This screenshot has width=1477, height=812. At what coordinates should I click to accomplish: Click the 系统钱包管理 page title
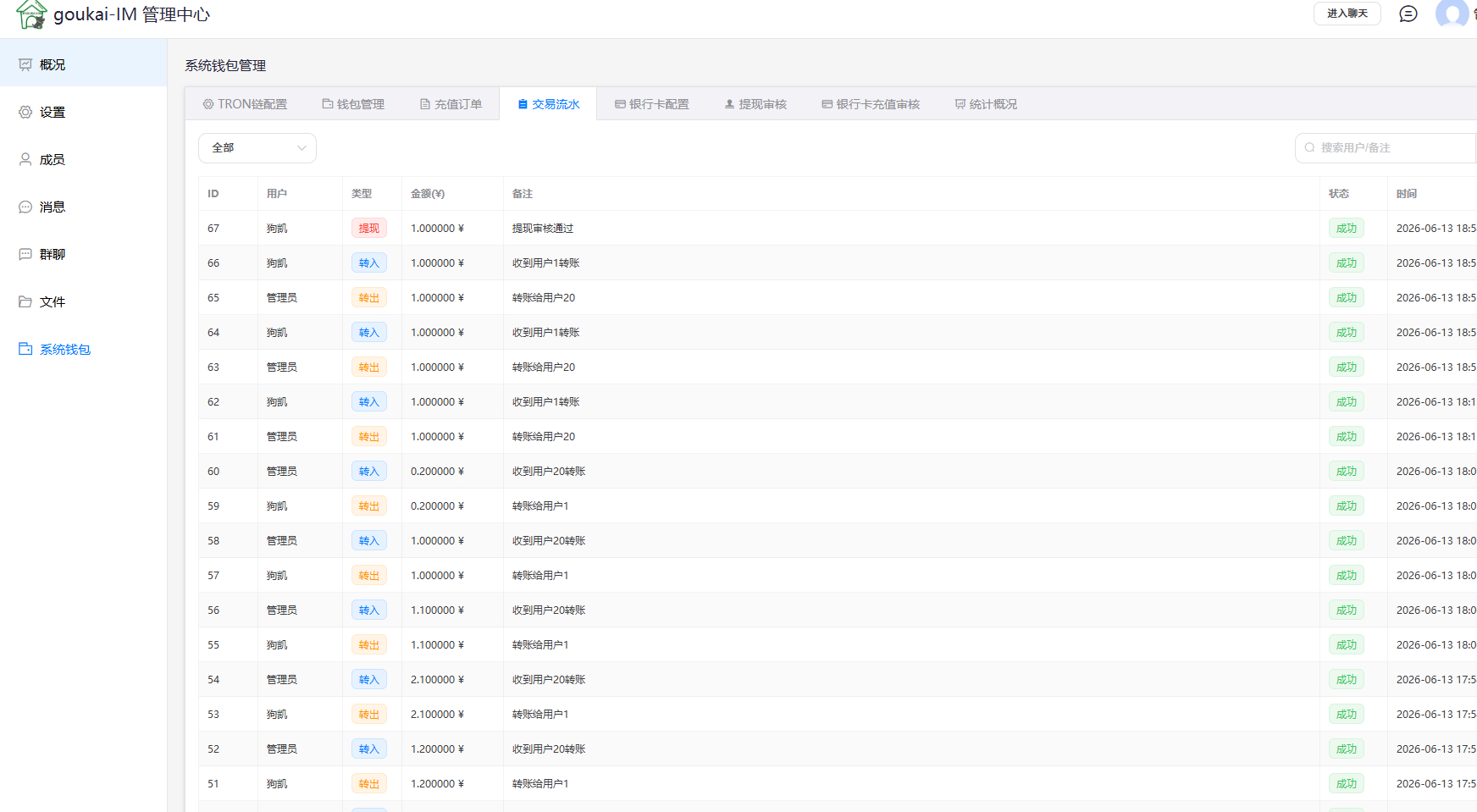point(225,65)
